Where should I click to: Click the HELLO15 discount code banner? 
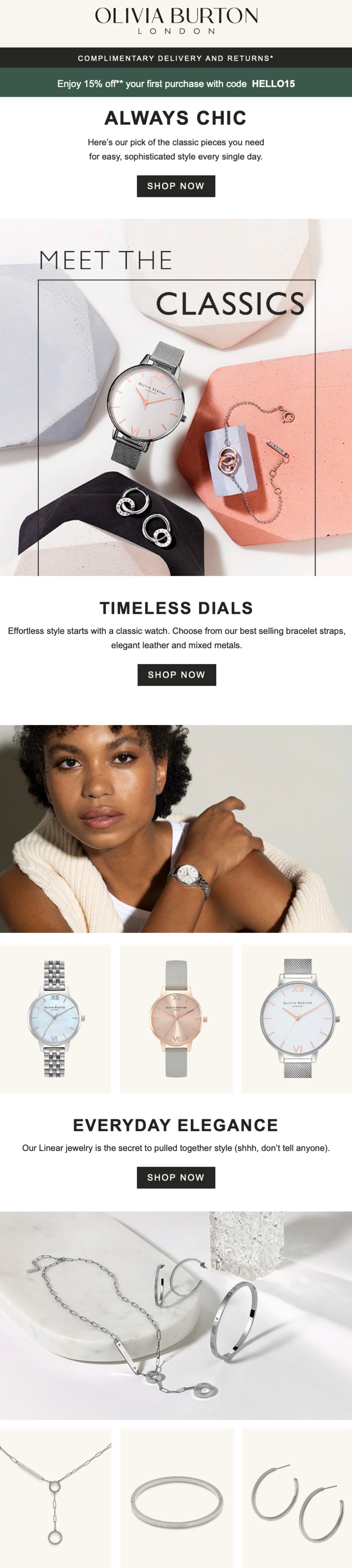click(176, 83)
